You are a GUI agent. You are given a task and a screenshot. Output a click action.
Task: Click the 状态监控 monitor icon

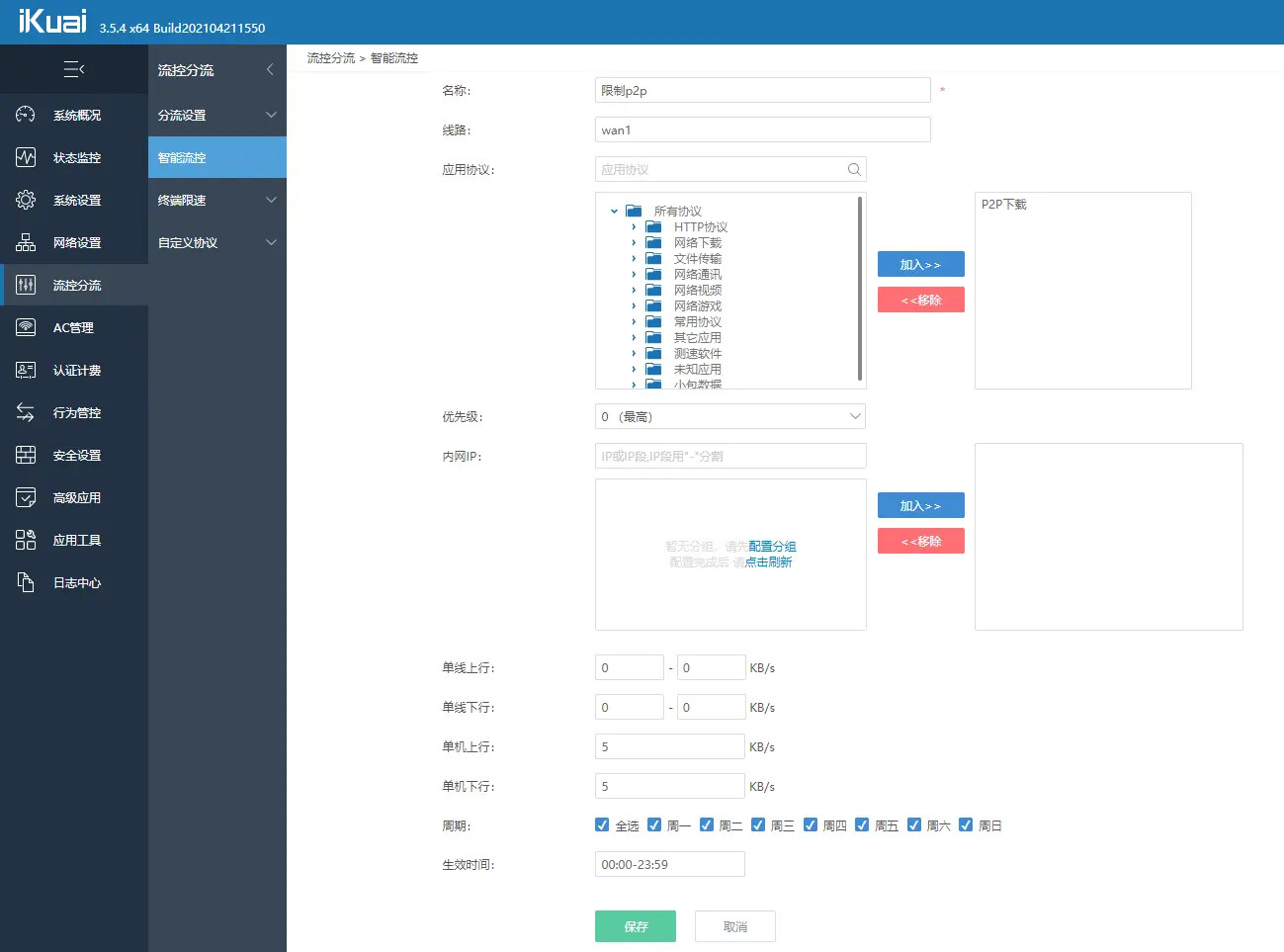click(26, 157)
